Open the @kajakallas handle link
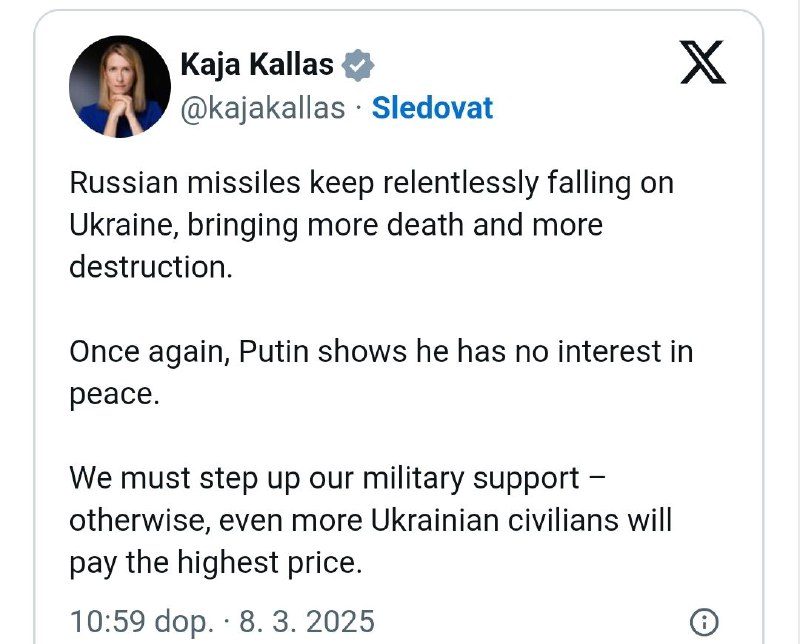The width and height of the screenshot is (800, 644). pos(262,108)
